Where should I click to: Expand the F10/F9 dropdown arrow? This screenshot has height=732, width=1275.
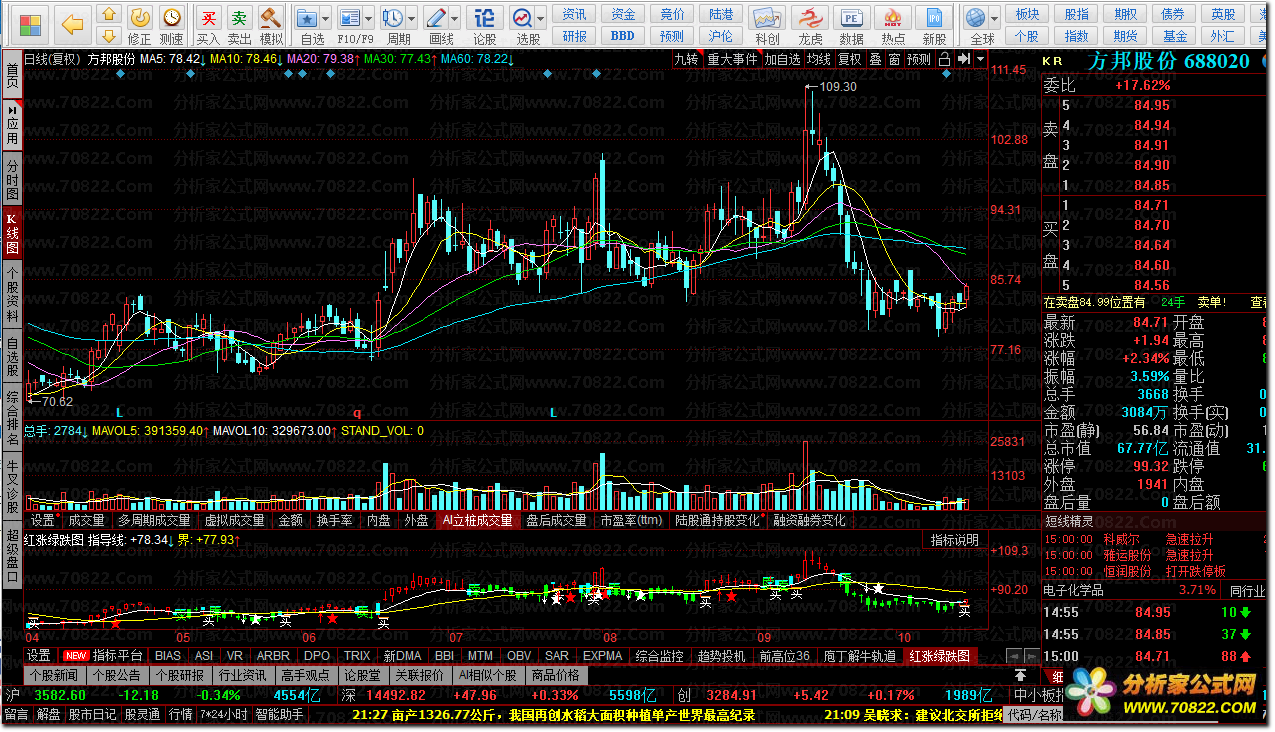(x=371, y=18)
